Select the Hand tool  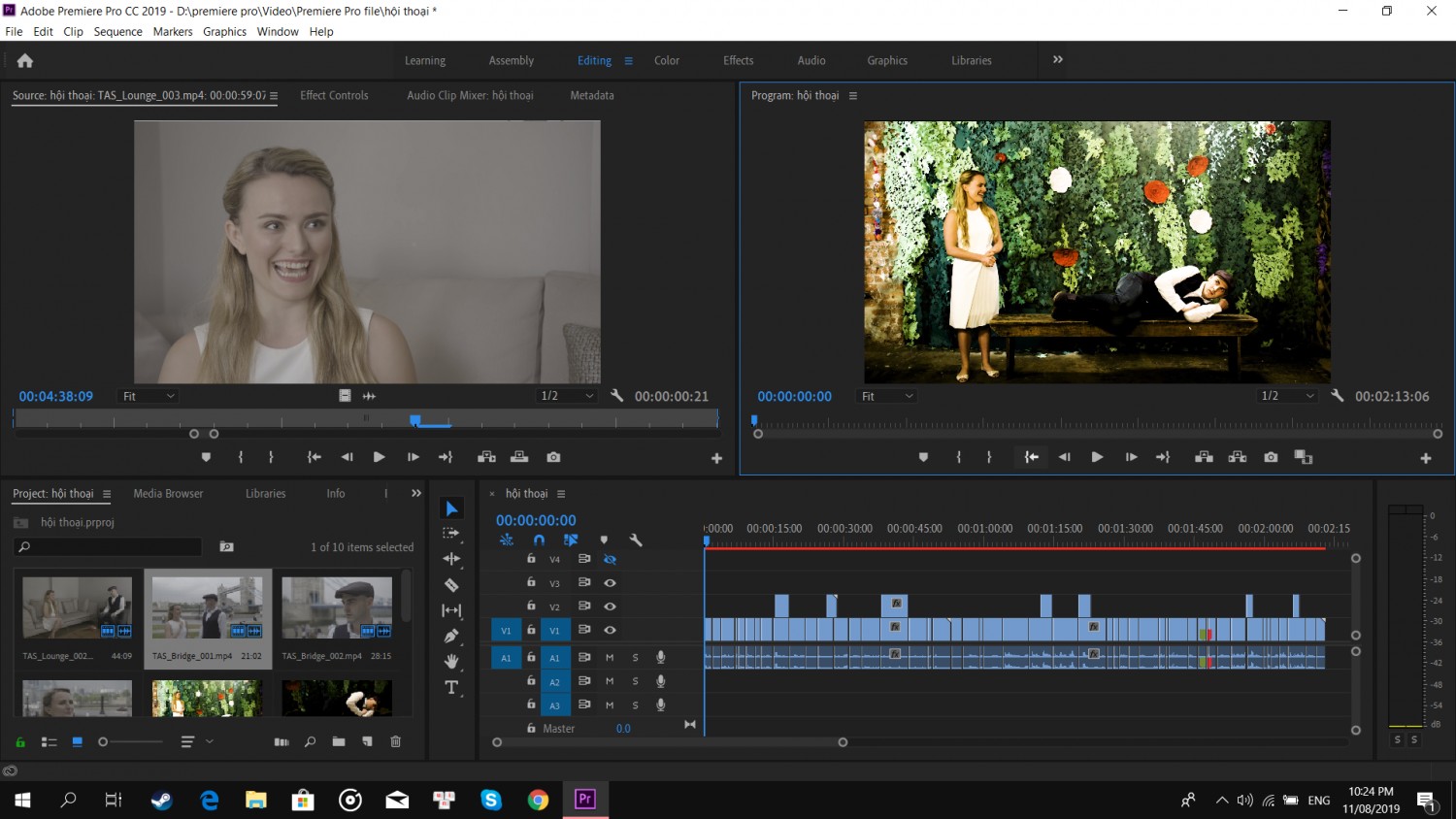point(451,662)
